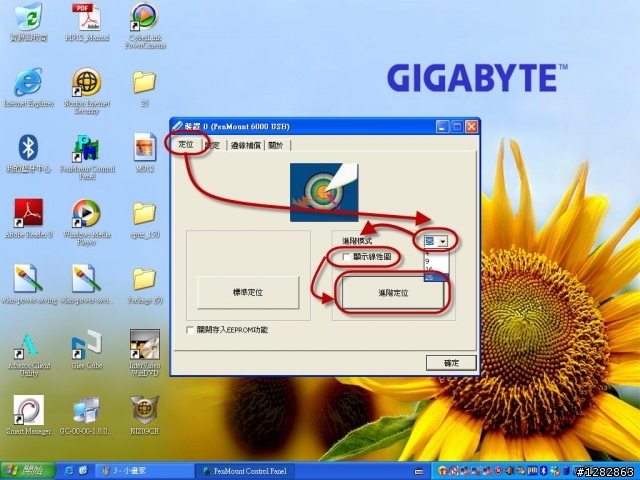Image resolution: width=640 pixels, height=480 pixels.
Task: Launch the InterVideo WinDVD shortcut
Action: (144, 344)
